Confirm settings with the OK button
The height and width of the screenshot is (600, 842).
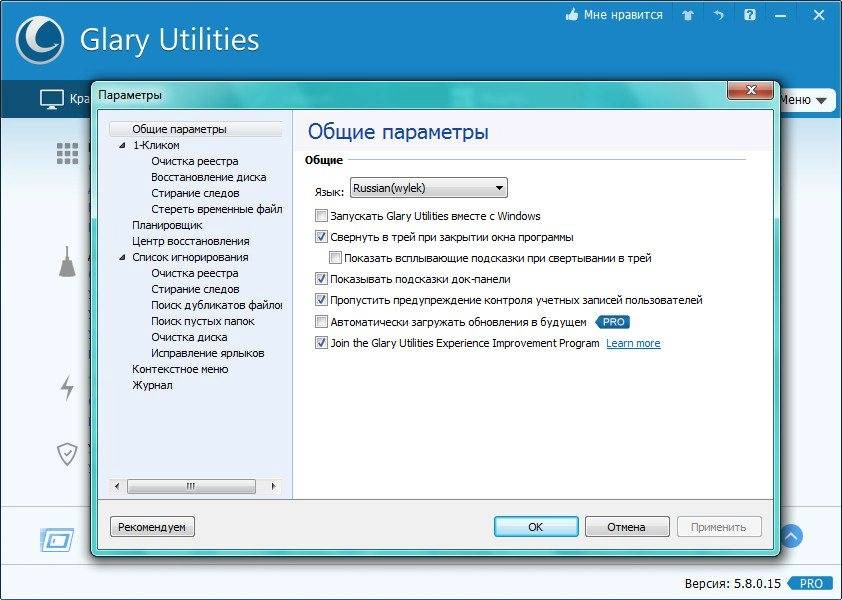click(536, 527)
